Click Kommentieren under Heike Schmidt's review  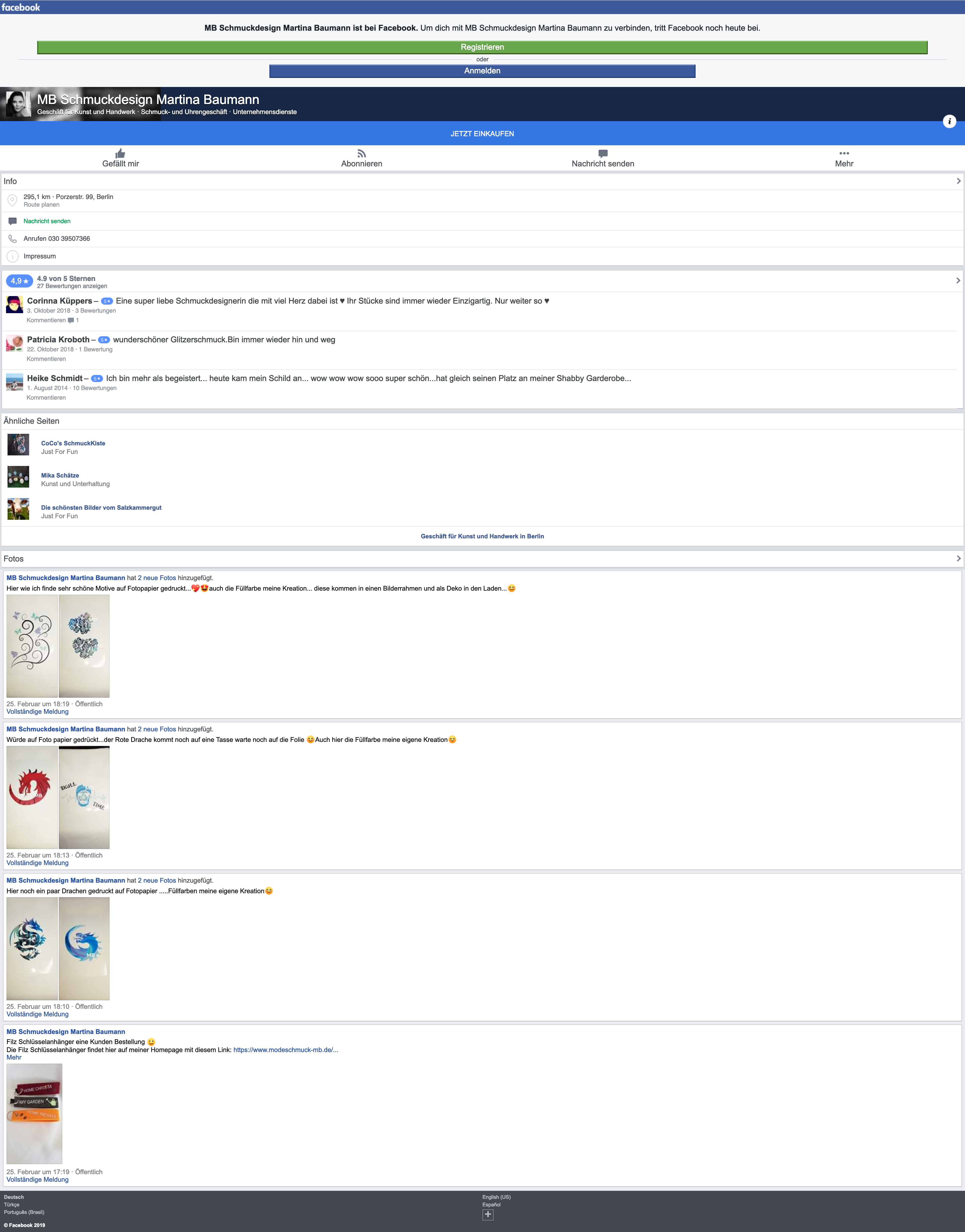coord(46,398)
